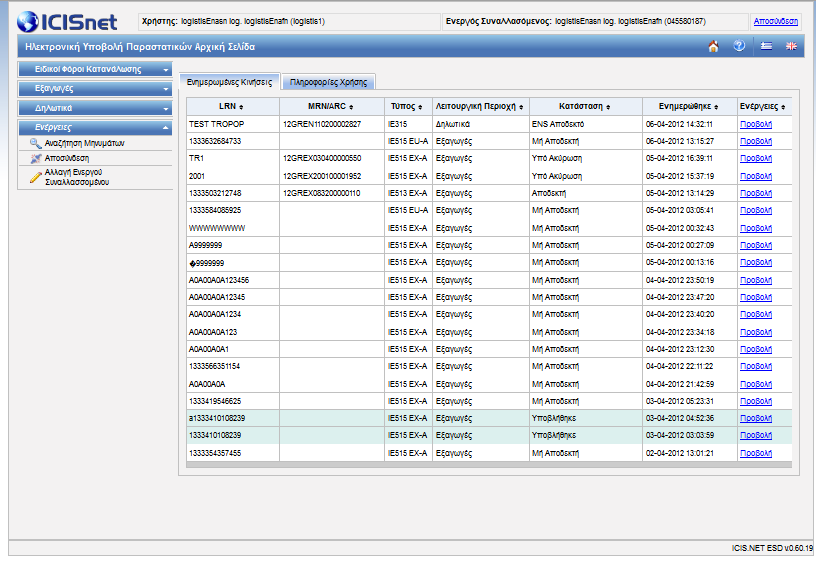Click Αποσύνδεση link at top right

tap(775, 21)
